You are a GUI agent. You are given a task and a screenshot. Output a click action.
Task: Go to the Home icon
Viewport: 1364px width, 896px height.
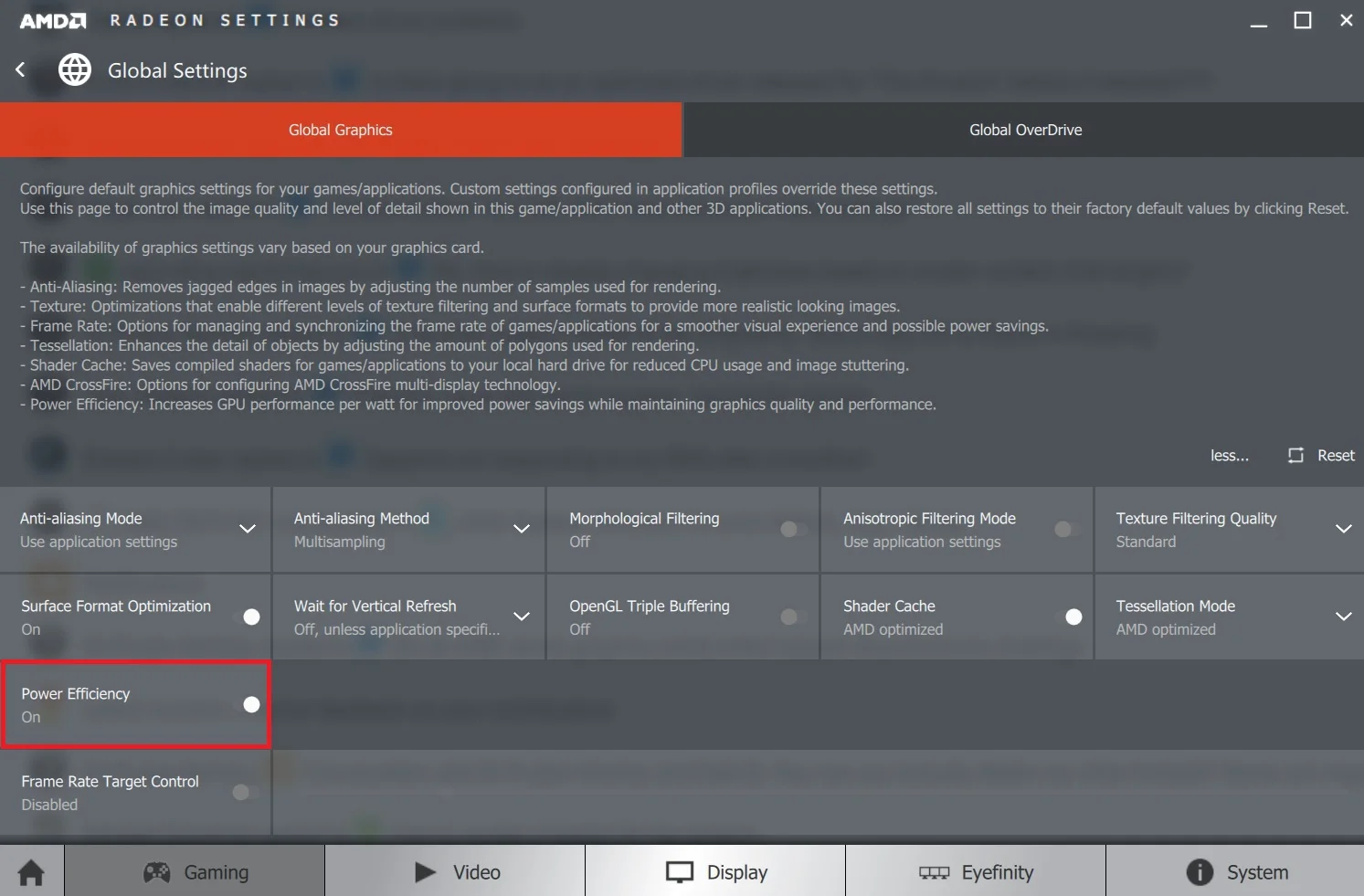click(31, 872)
